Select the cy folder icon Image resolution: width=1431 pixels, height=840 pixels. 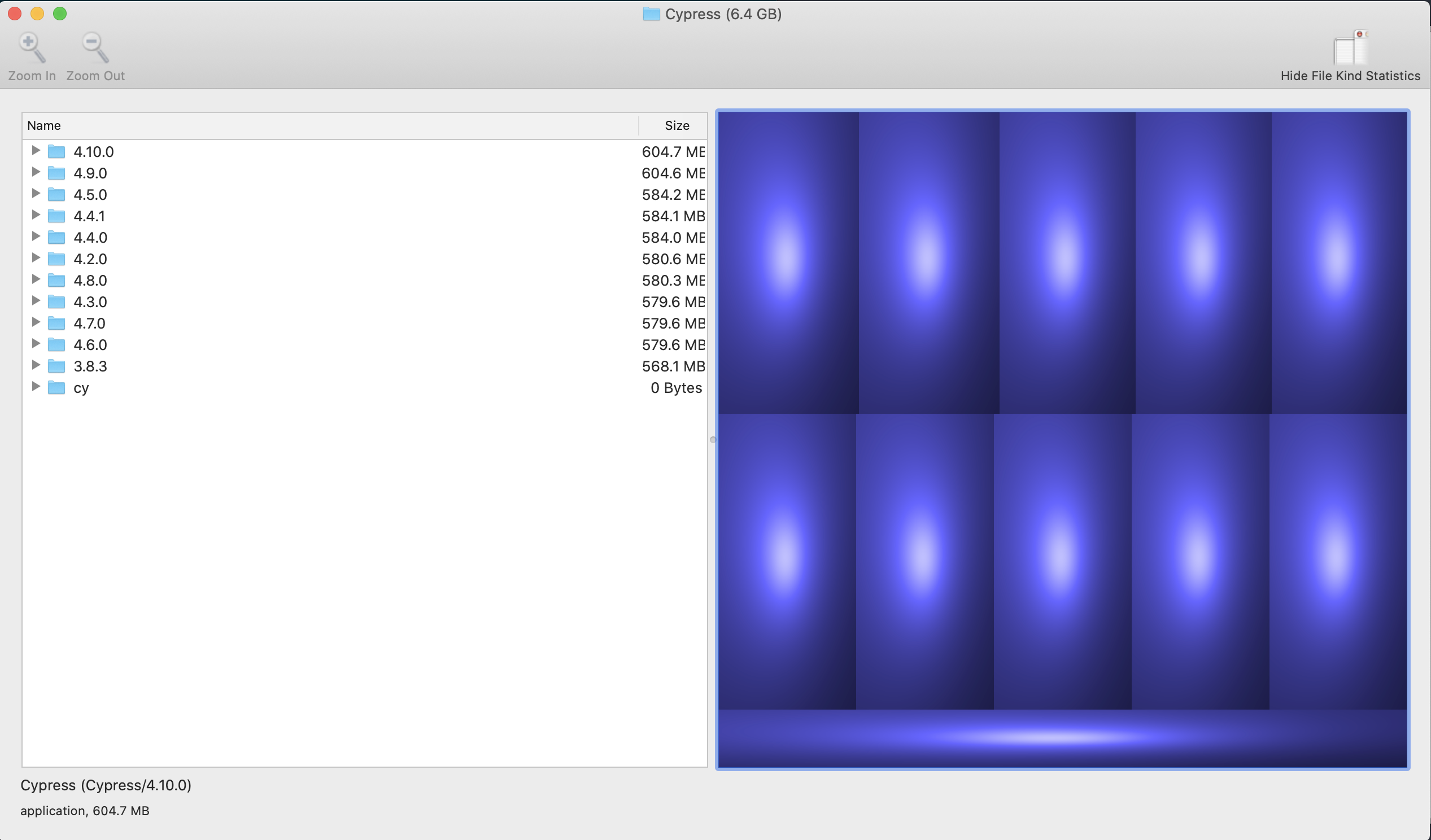[56, 388]
